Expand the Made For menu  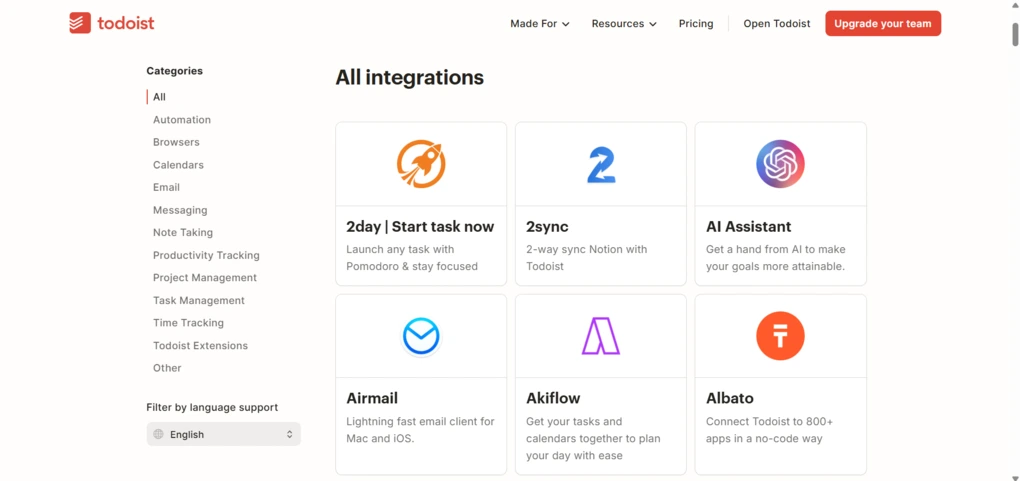[540, 23]
